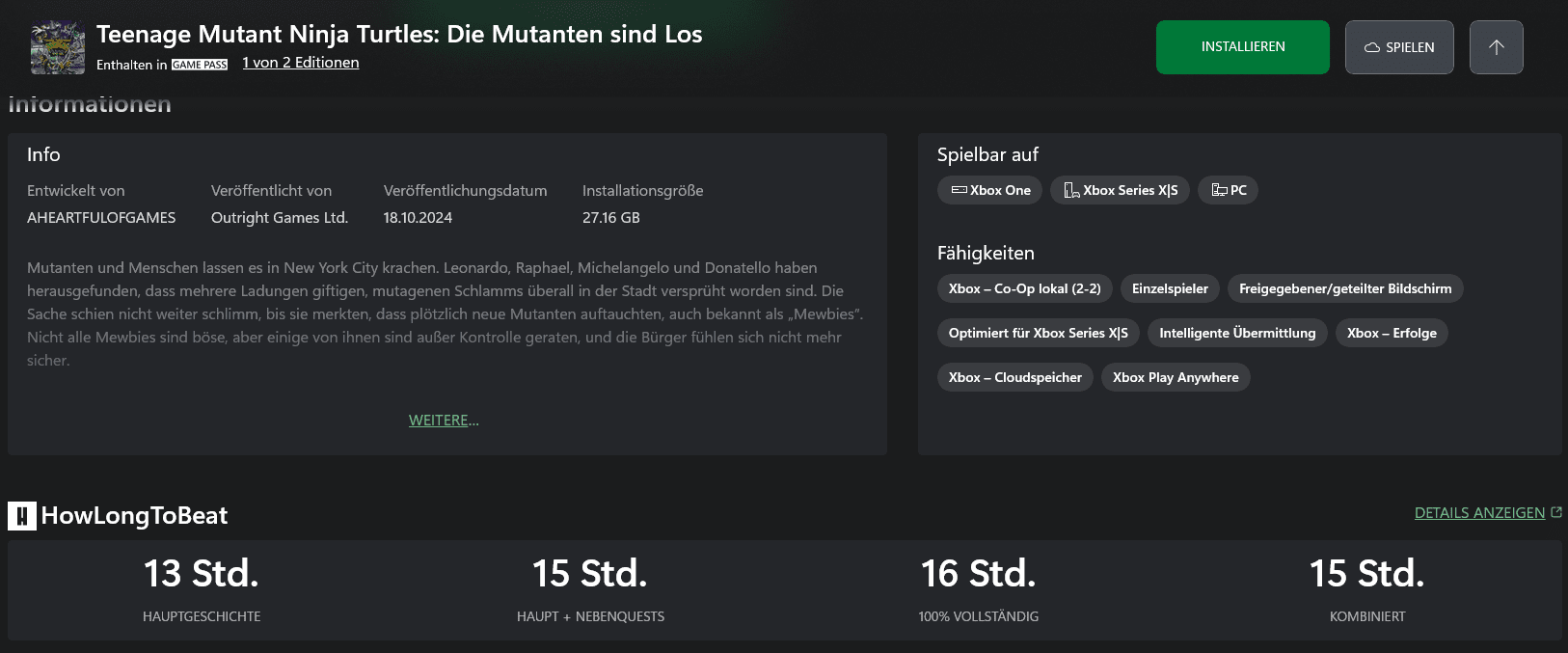Click the Game Pass badge icon
Image resolution: width=1568 pixels, height=653 pixels.
[200, 65]
